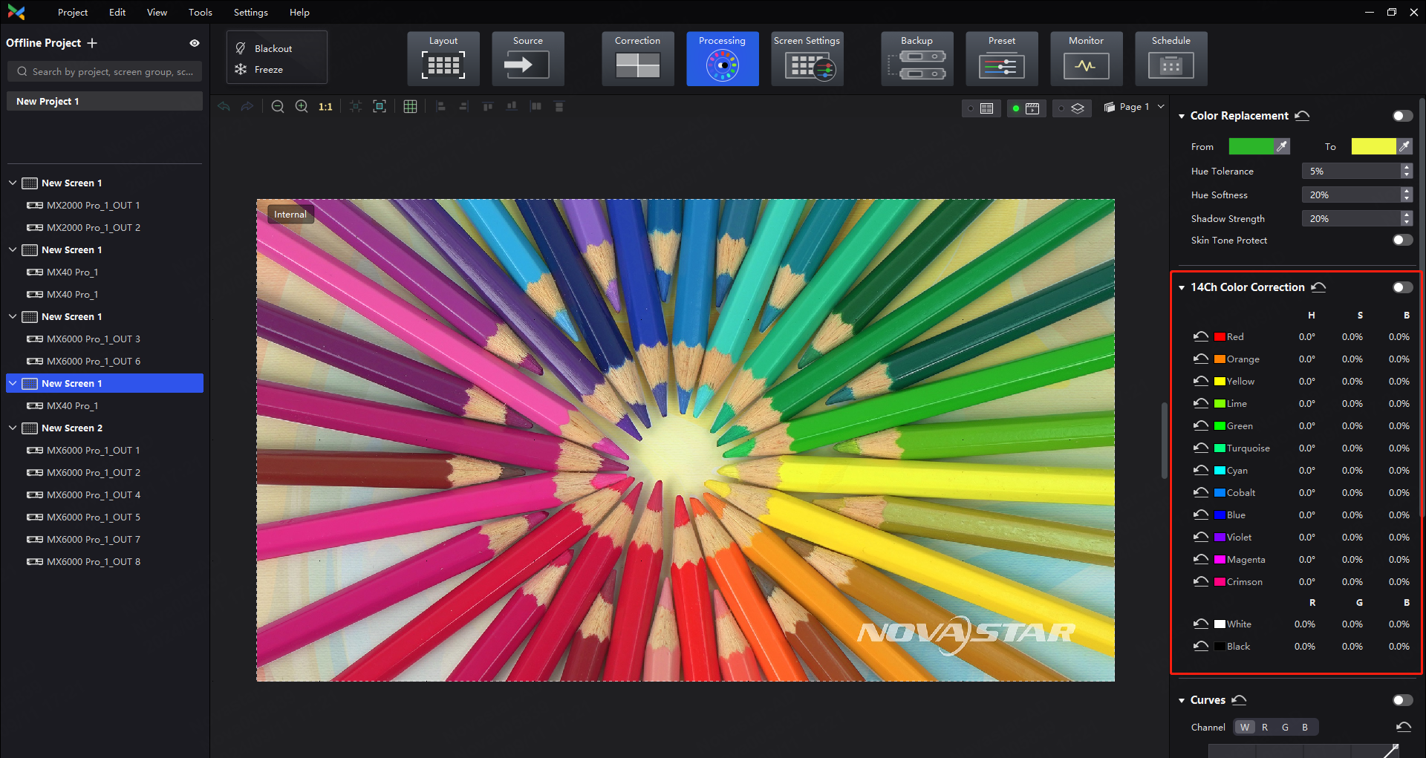Reset the Red channel row

click(x=1200, y=337)
